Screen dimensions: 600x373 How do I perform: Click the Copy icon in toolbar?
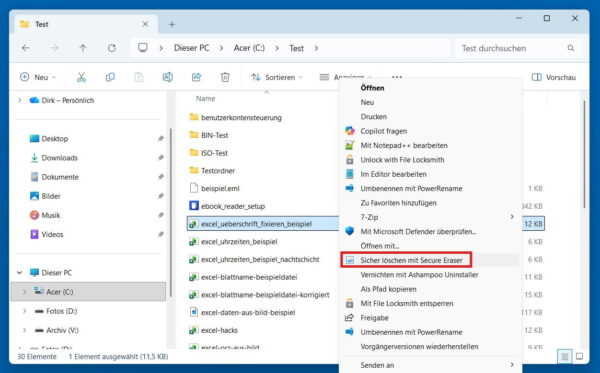click(x=110, y=77)
